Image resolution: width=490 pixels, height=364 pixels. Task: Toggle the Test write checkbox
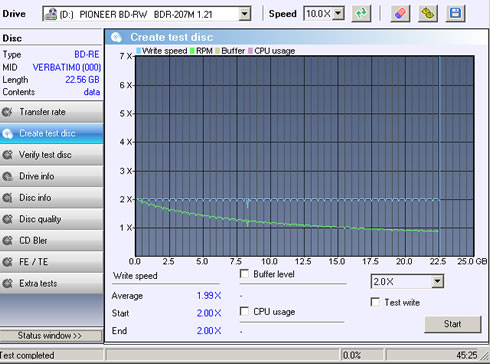pyautogui.click(x=375, y=302)
